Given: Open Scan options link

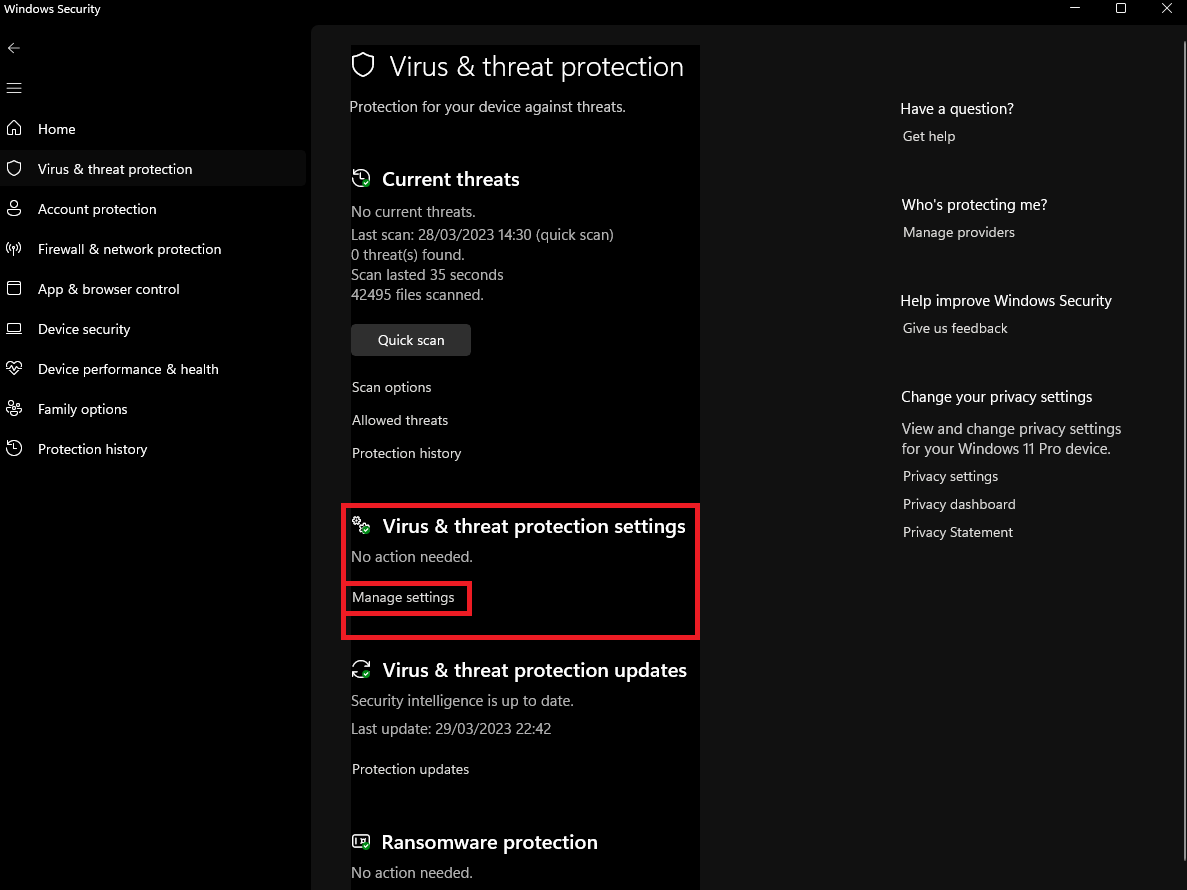Looking at the screenshot, I should coord(392,387).
